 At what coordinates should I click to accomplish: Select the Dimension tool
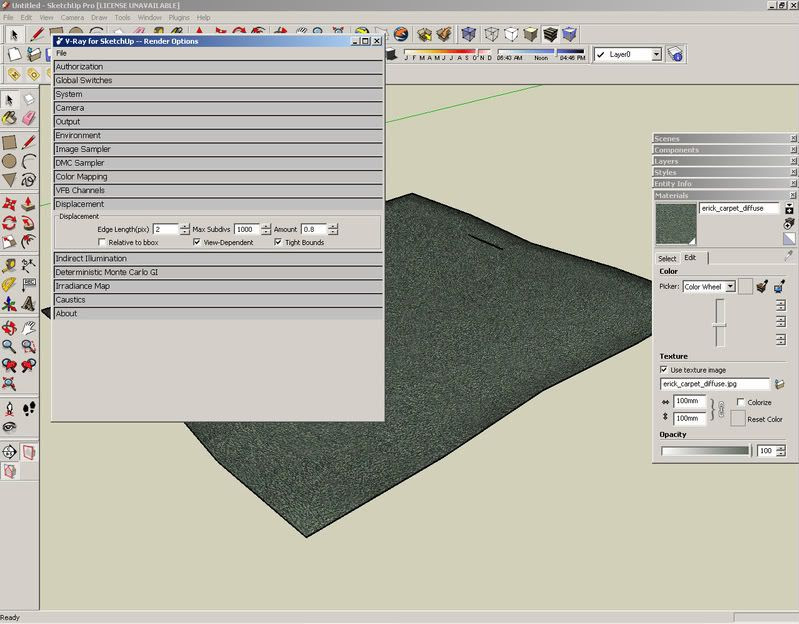pyautogui.click(x=29, y=265)
